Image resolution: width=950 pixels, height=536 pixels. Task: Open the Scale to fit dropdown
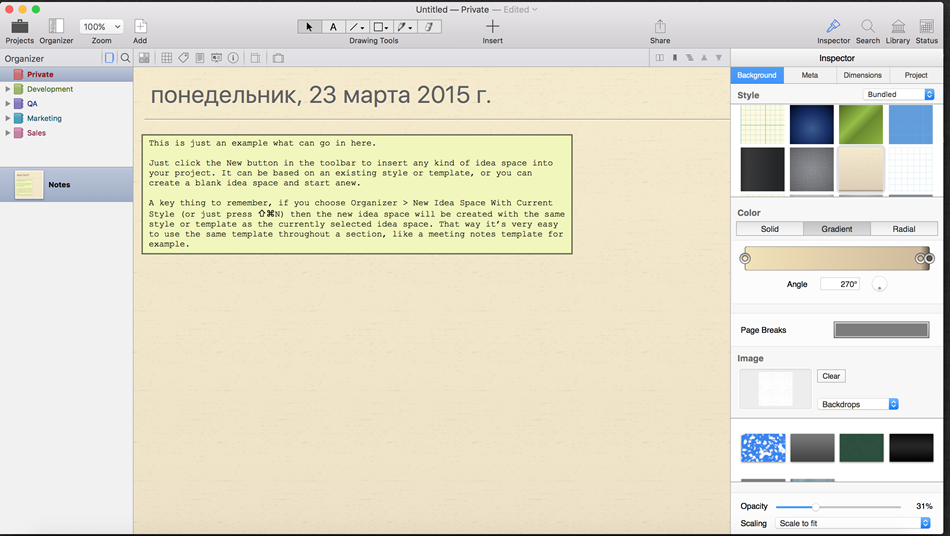click(852, 523)
